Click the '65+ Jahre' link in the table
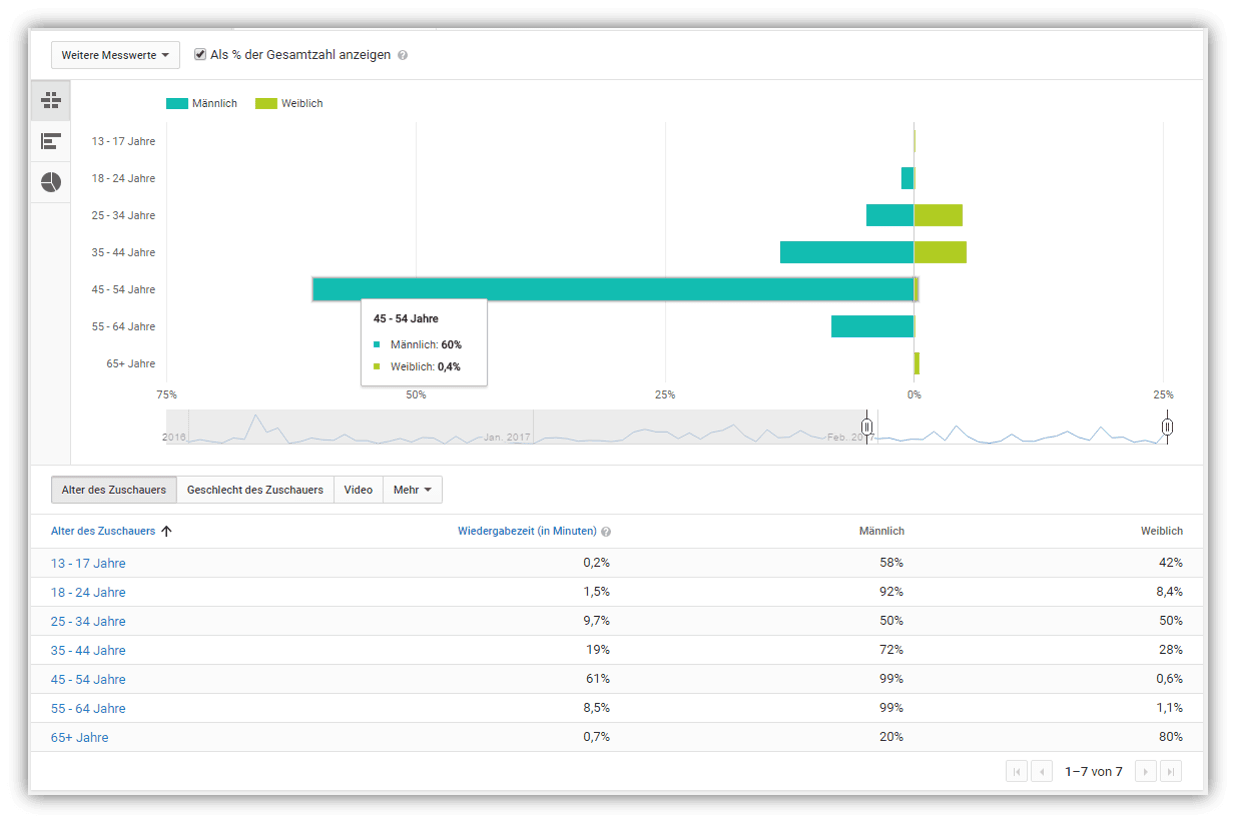This screenshot has height=823, width=1236. 79,736
